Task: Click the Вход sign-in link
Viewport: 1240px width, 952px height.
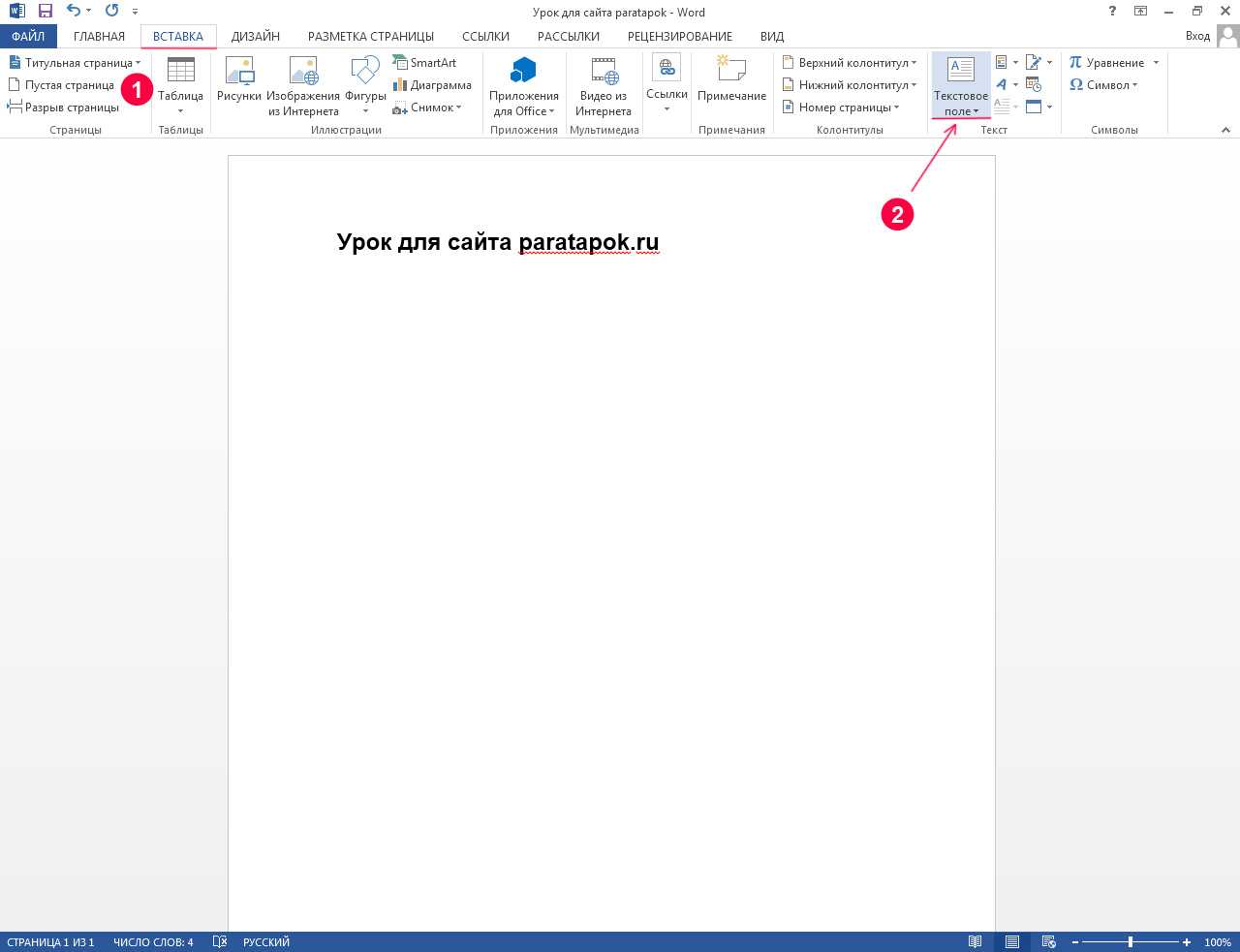Action: 1197,36
